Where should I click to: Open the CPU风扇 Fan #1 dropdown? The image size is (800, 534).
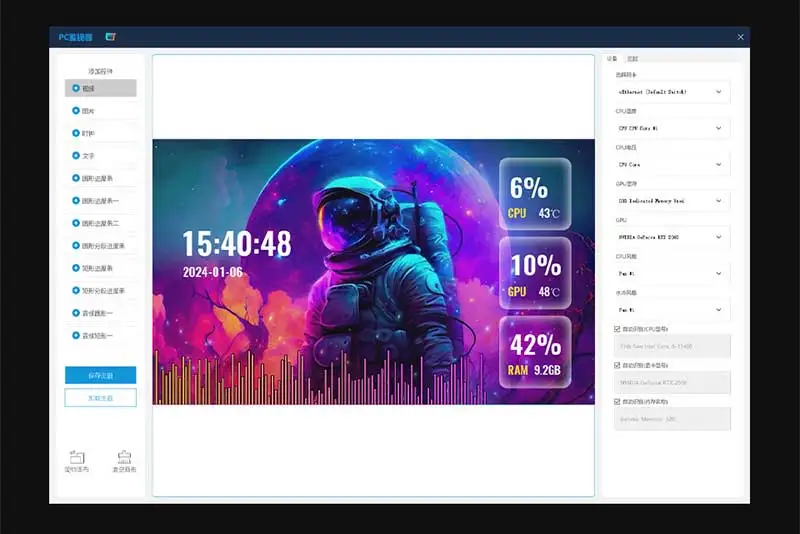pyautogui.click(x=672, y=273)
